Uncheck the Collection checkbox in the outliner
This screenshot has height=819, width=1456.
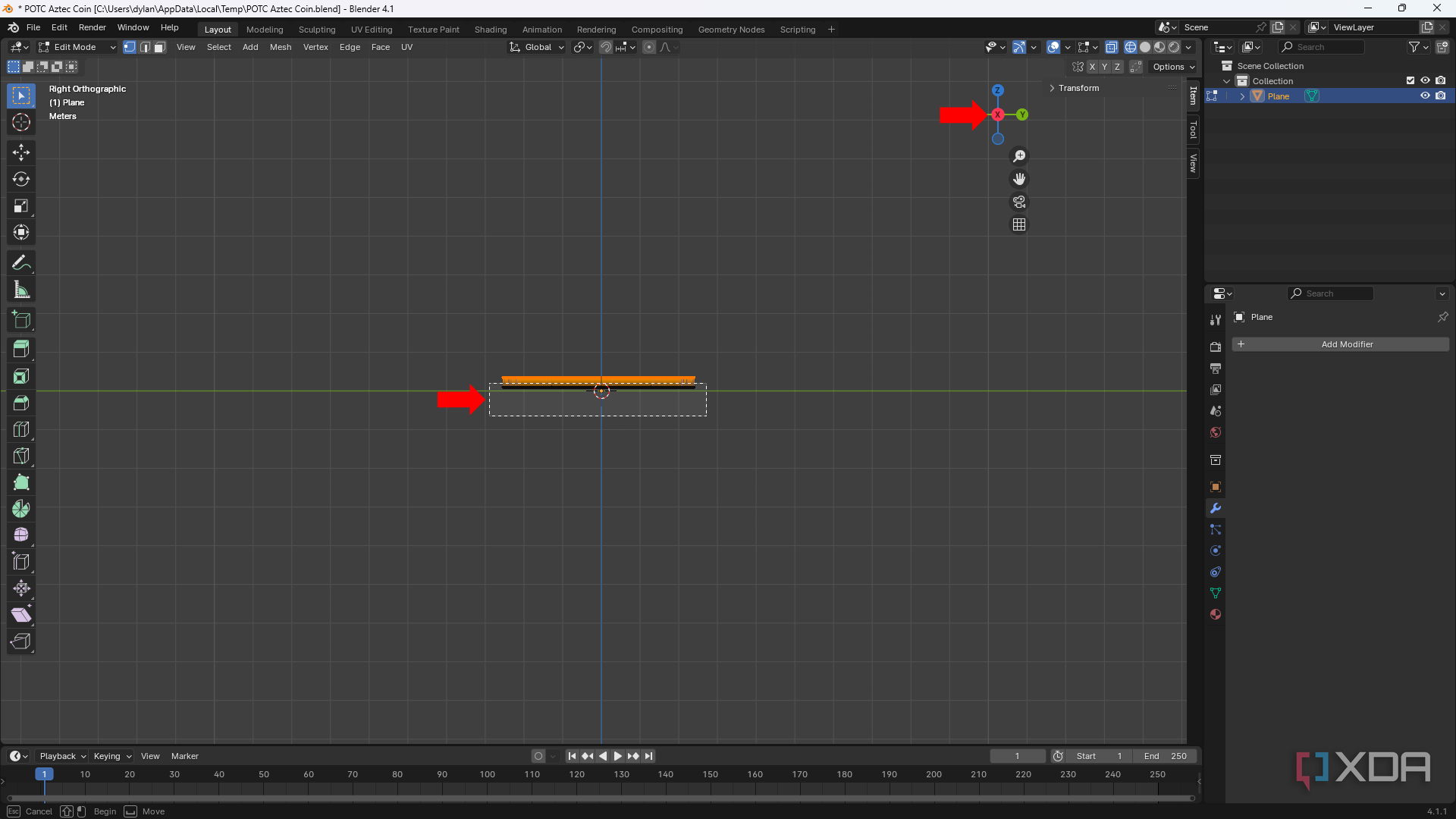coord(1410,80)
